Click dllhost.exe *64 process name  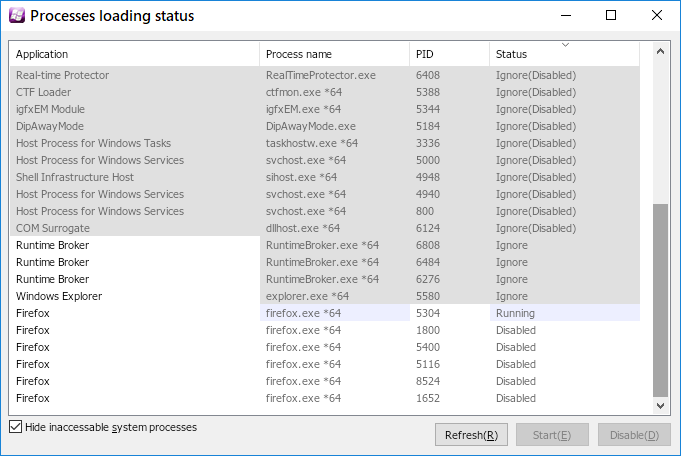click(303, 228)
